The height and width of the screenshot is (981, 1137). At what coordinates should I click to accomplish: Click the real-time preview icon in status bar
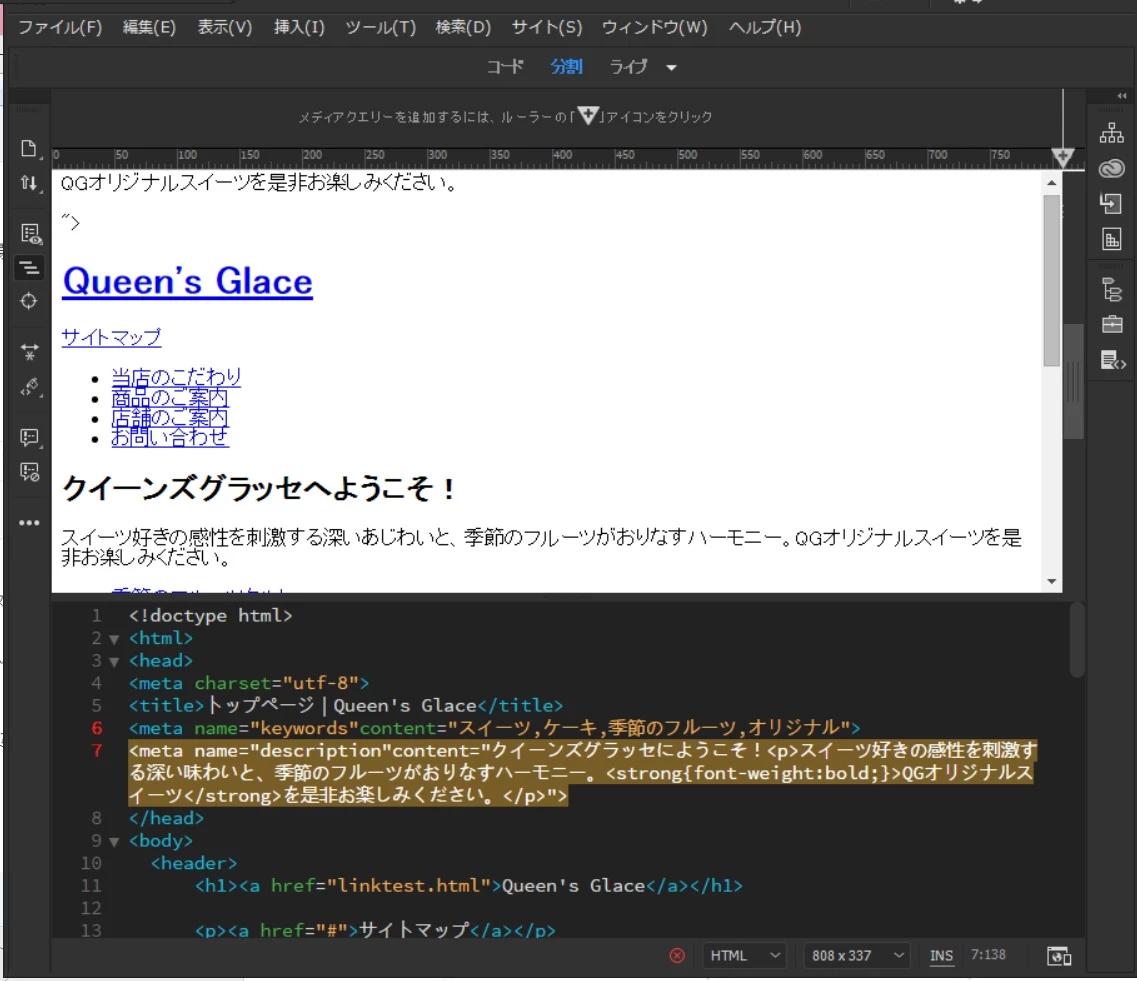pyautogui.click(x=1059, y=956)
